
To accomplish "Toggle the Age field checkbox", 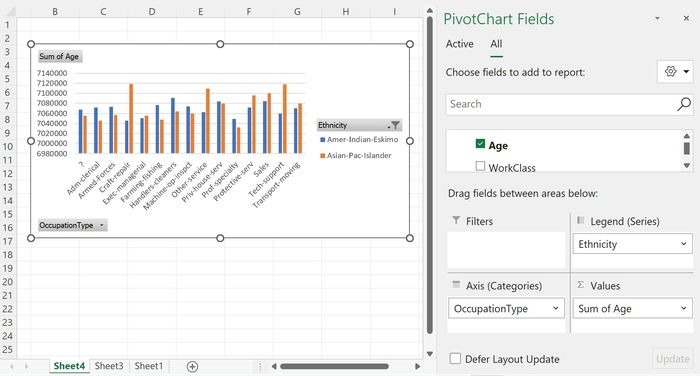I will click(x=480, y=144).
